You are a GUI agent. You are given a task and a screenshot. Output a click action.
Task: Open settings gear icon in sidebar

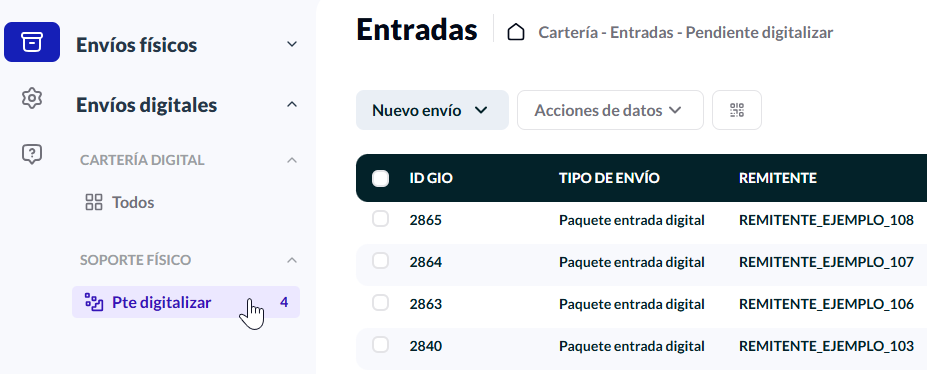(32, 97)
